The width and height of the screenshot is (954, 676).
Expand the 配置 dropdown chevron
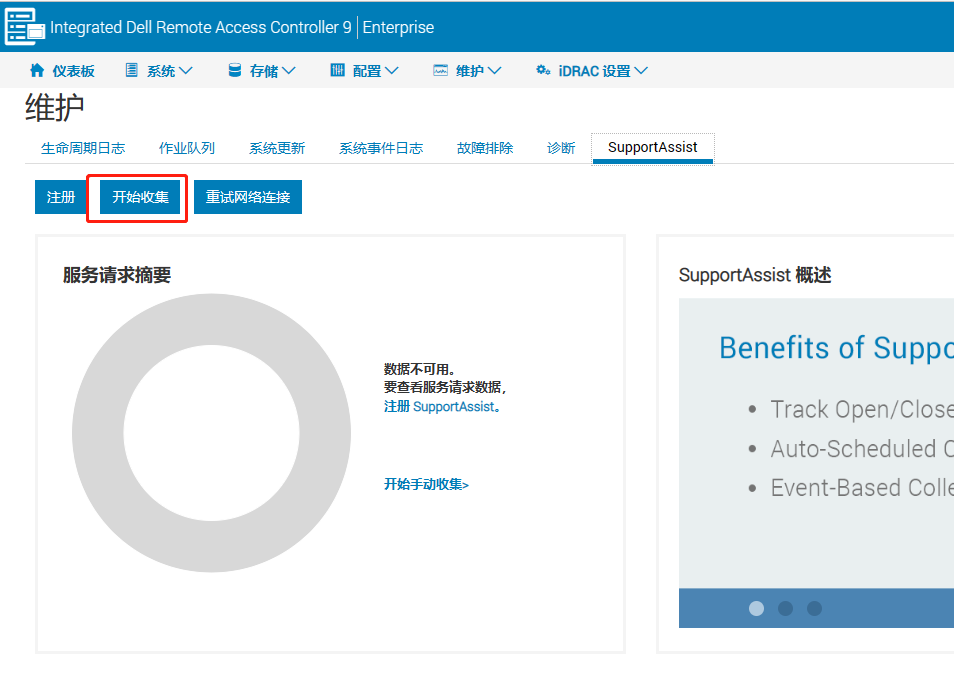point(392,70)
